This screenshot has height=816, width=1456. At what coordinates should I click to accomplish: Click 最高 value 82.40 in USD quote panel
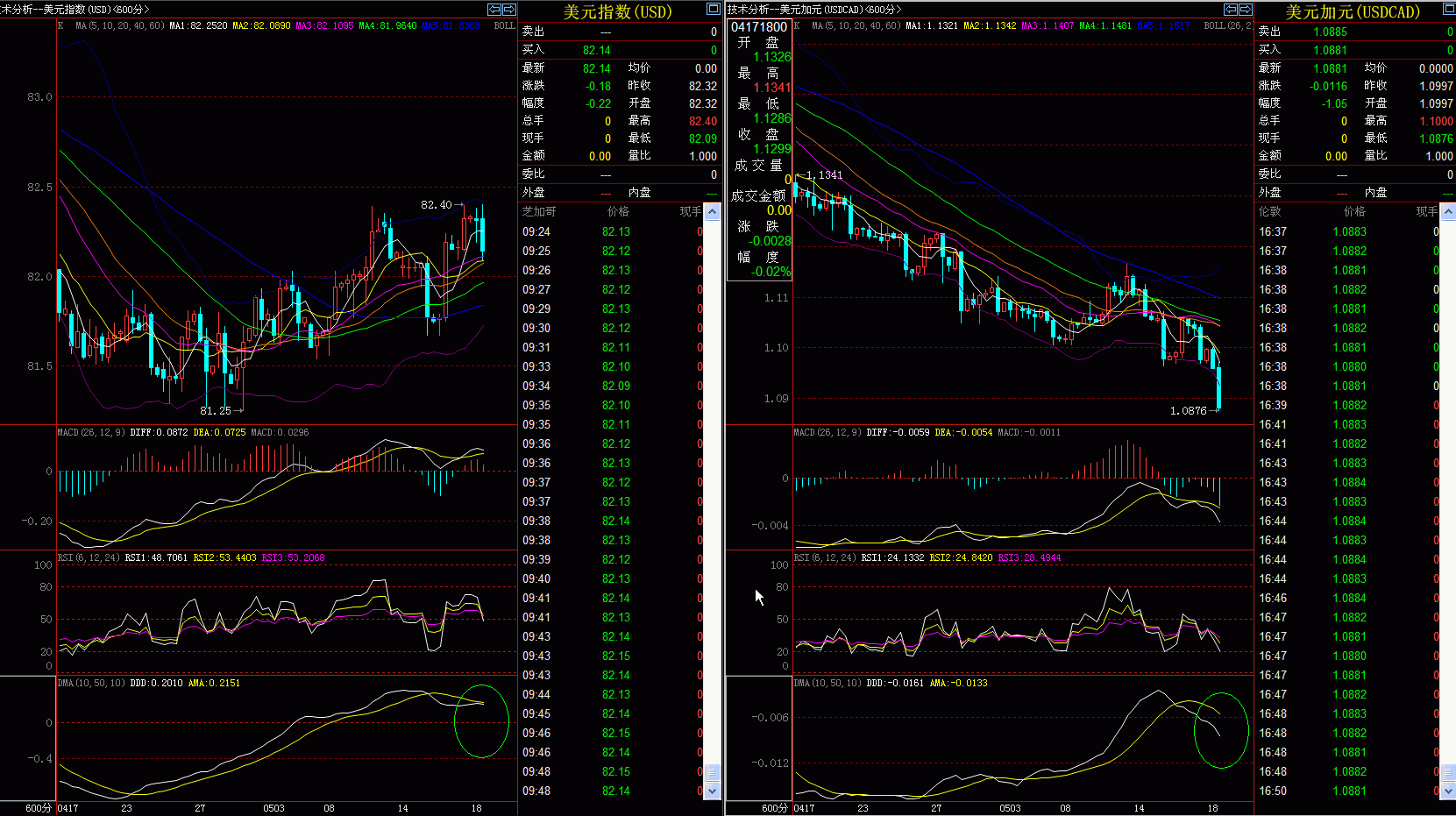pyautogui.click(x=703, y=121)
